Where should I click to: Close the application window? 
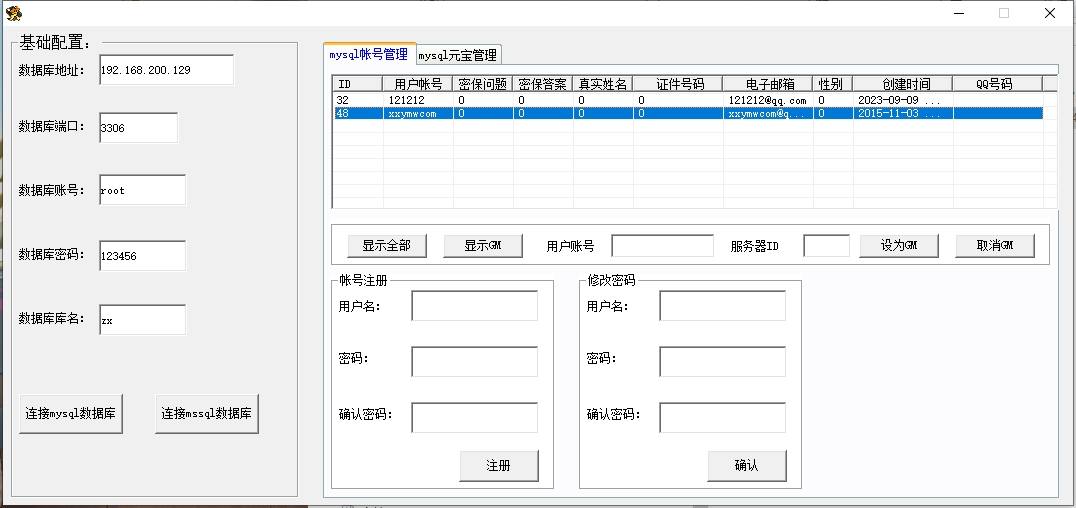[x=1049, y=12]
